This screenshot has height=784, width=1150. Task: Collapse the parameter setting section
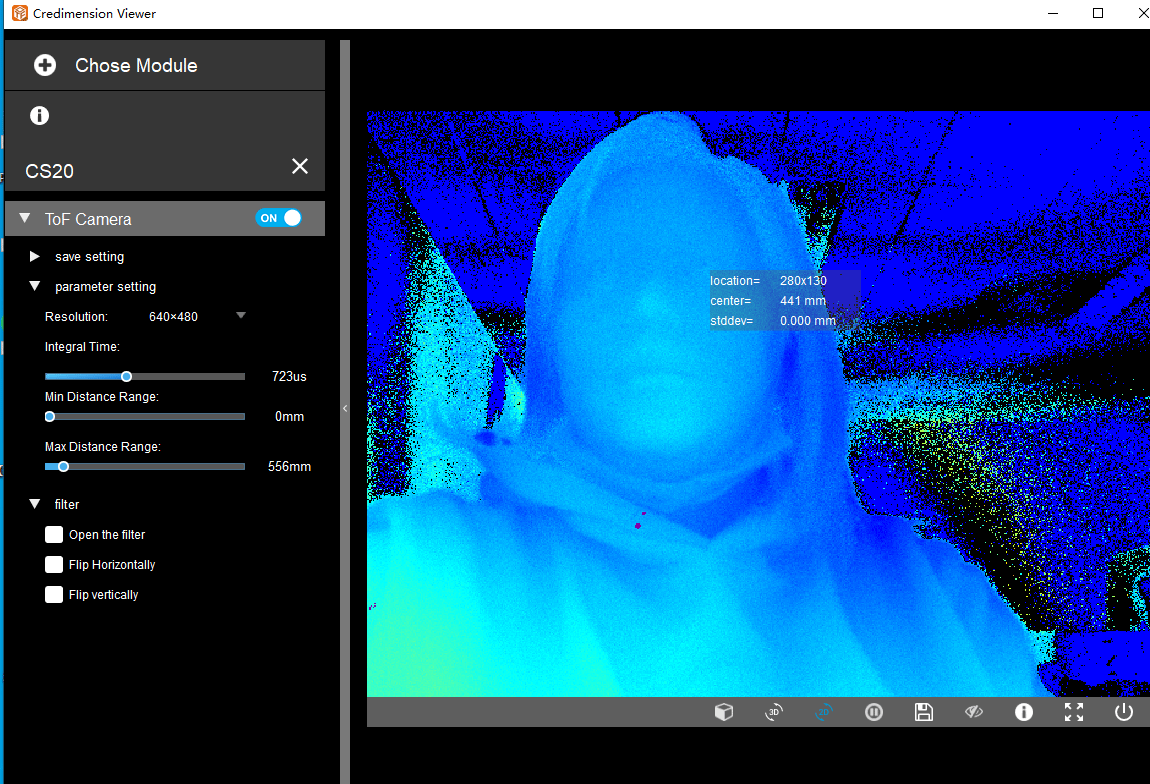[x=36, y=287]
